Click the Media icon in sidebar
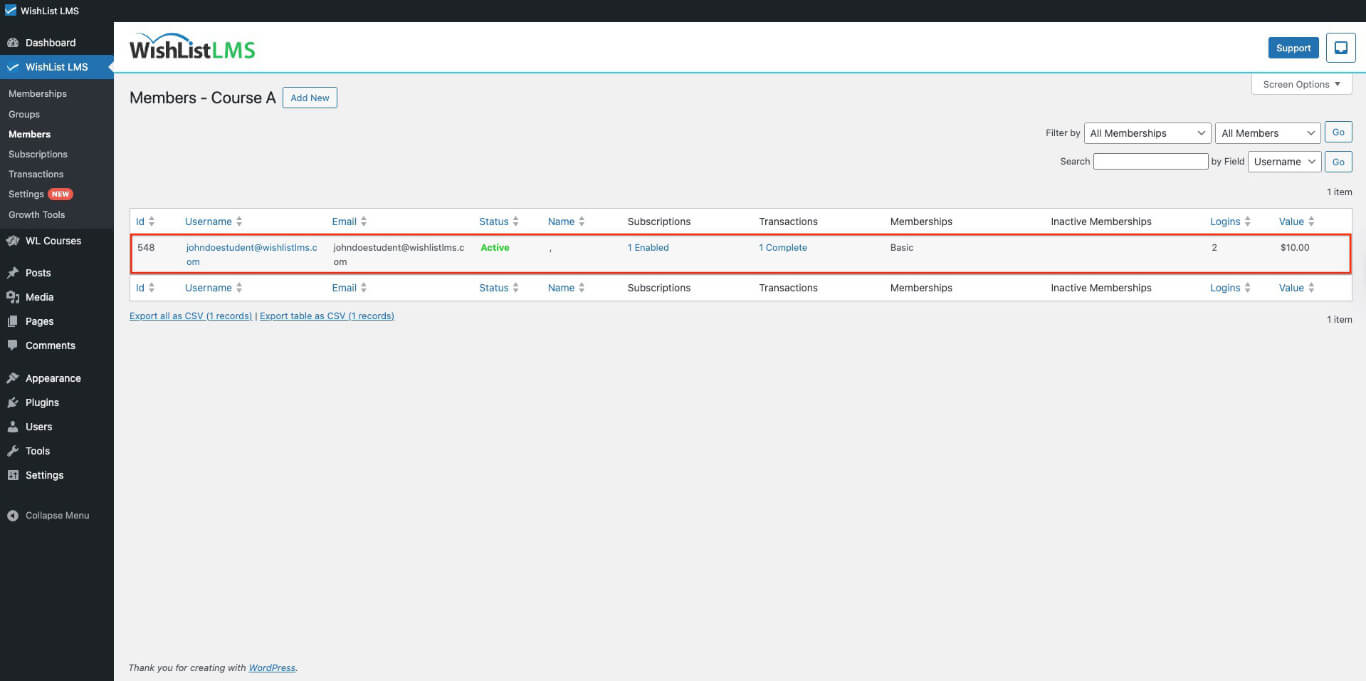This screenshot has width=1366, height=681. [13, 297]
